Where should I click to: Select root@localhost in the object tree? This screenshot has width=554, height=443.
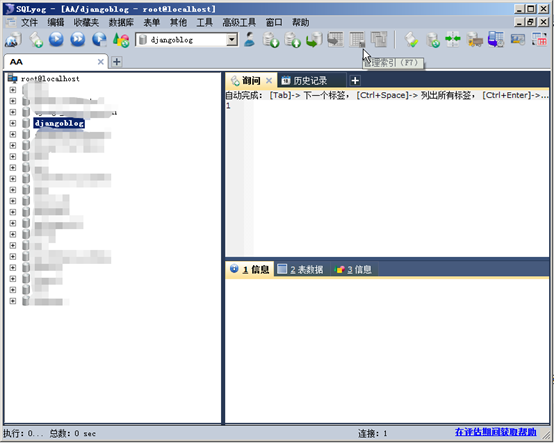[x=50, y=78]
